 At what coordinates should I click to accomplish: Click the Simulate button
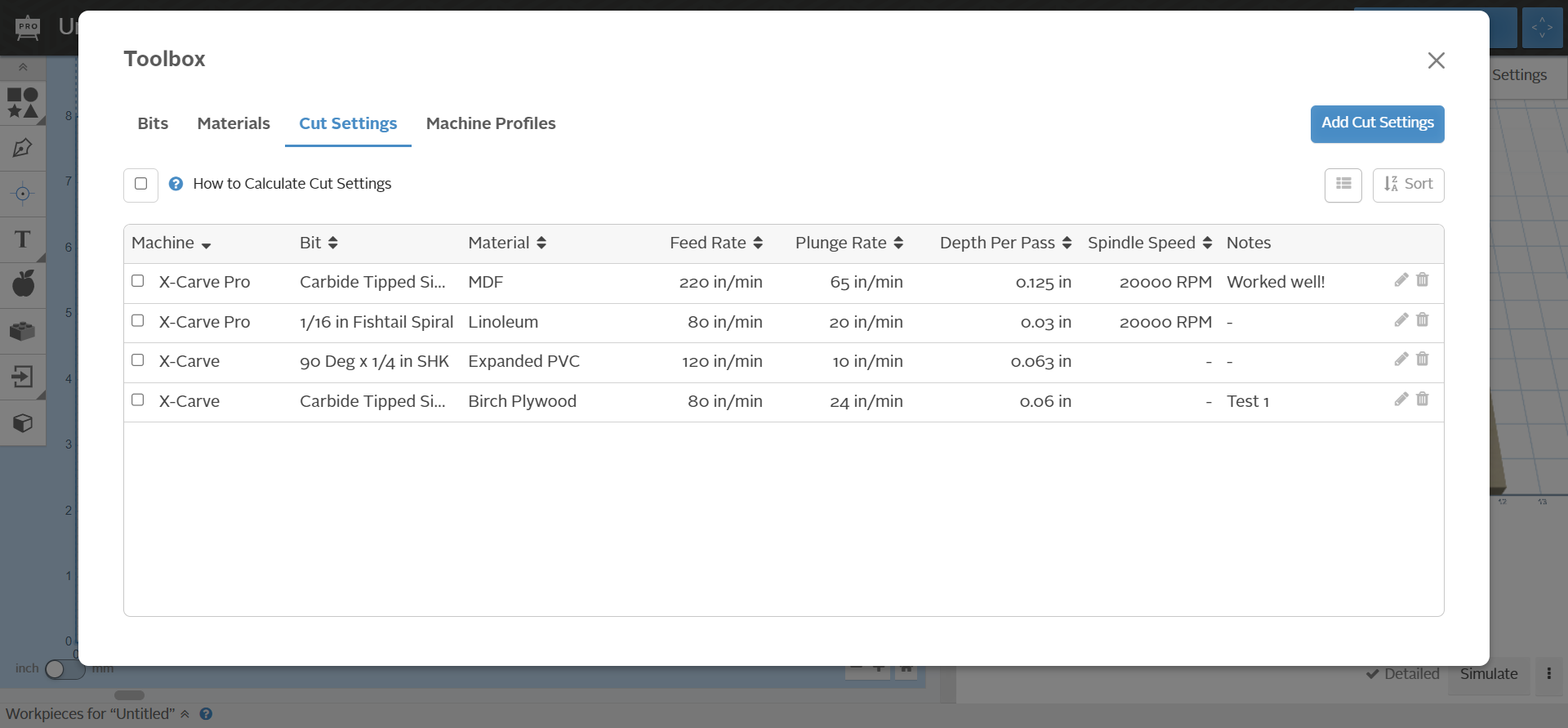(x=1489, y=674)
